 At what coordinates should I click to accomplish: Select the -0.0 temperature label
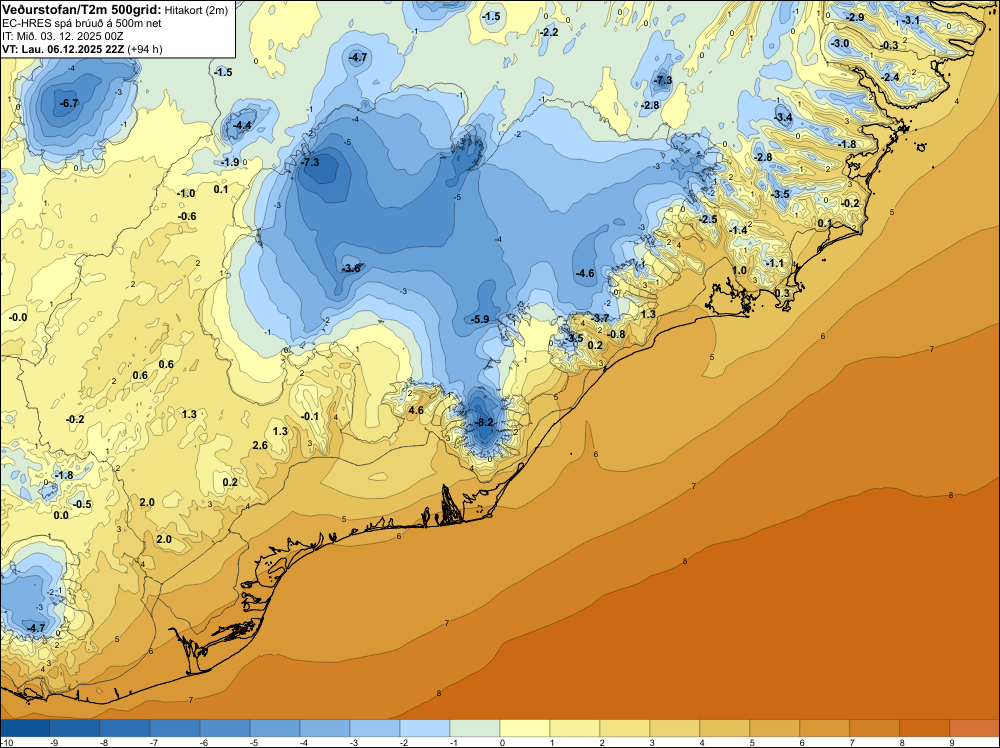(x=18, y=318)
